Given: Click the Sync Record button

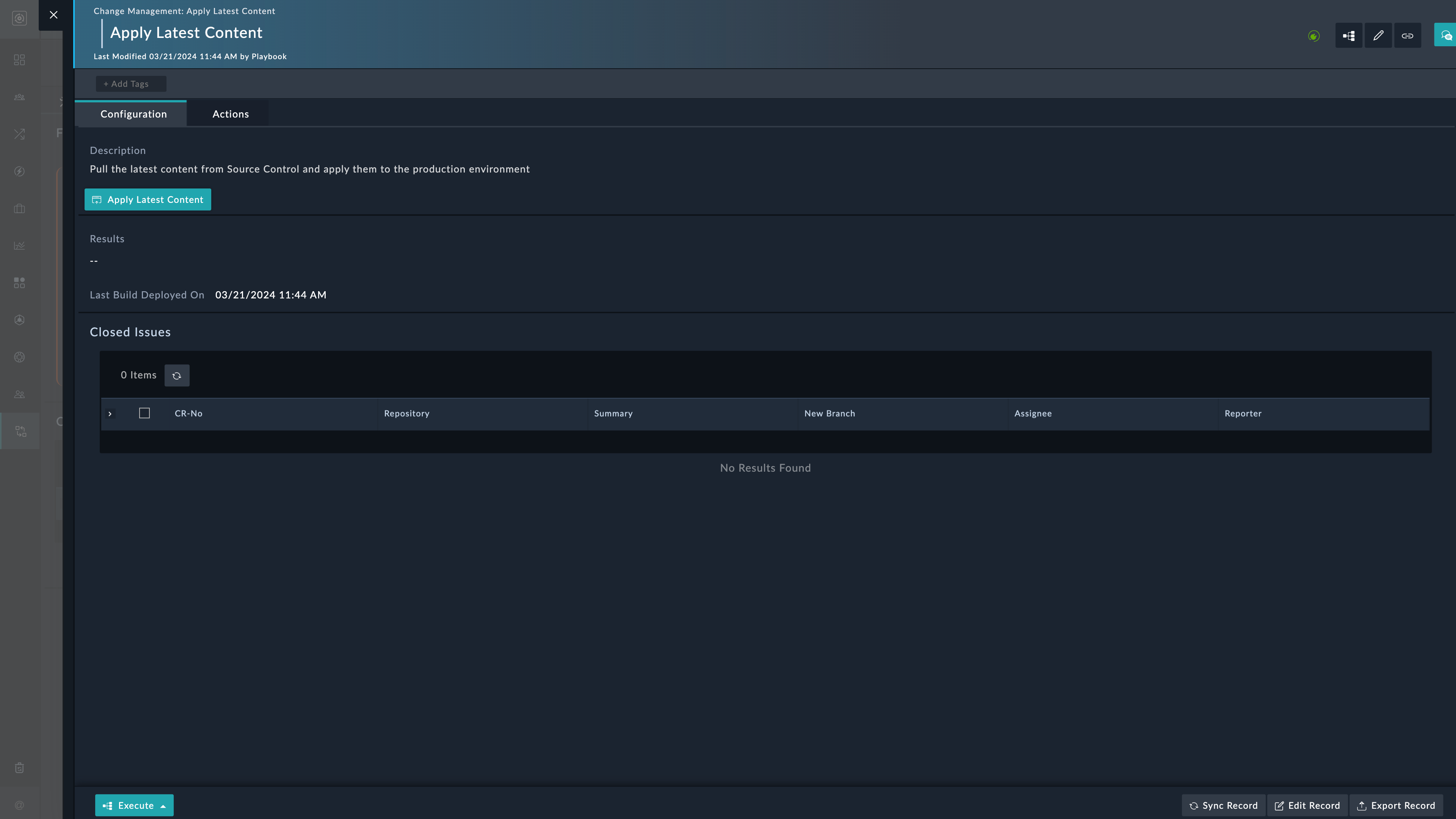Looking at the screenshot, I should tap(1223, 805).
